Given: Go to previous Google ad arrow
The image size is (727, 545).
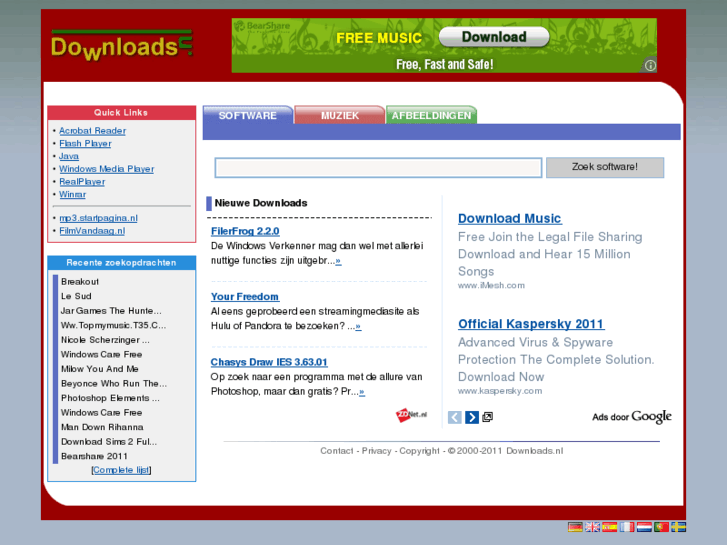Looking at the screenshot, I should (454, 417).
